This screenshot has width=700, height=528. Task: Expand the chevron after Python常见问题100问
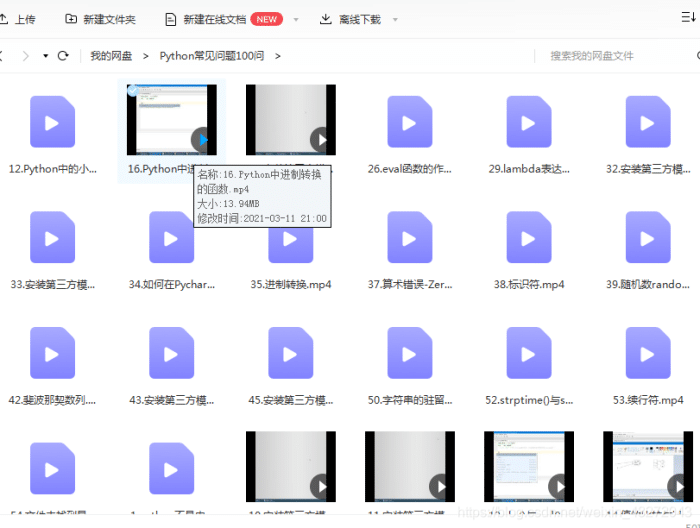tap(278, 56)
